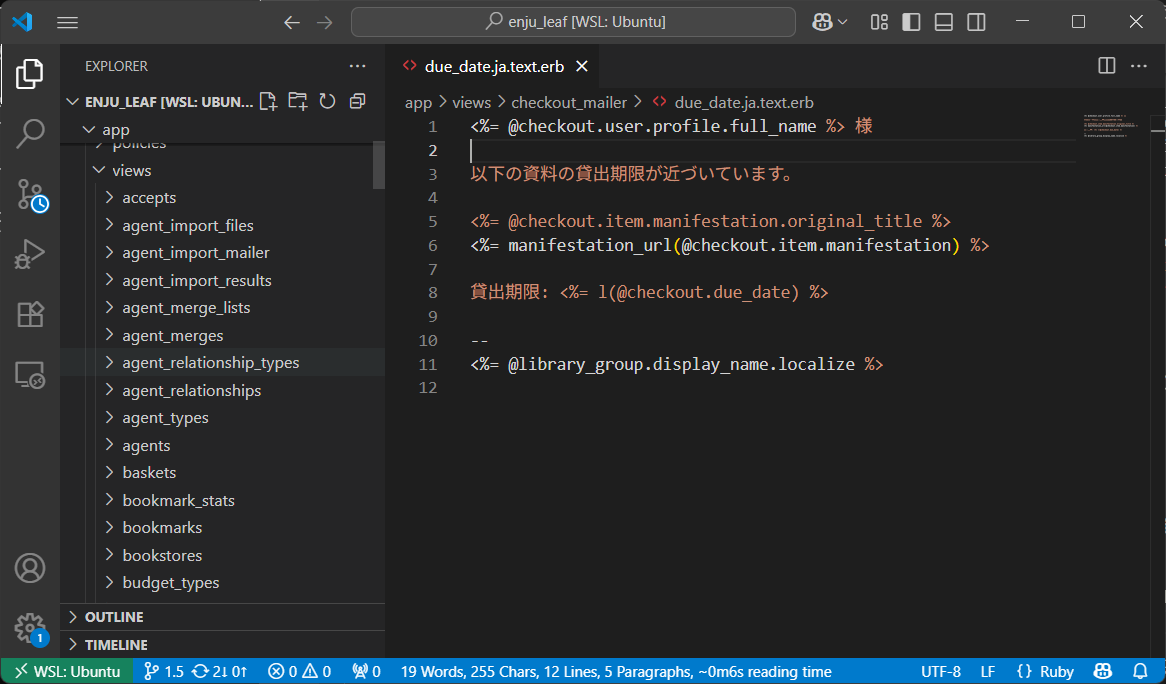Viewport: 1166px width, 684px height.
Task: Collapse the app folder
Action: pyautogui.click(x=222, y=130)
